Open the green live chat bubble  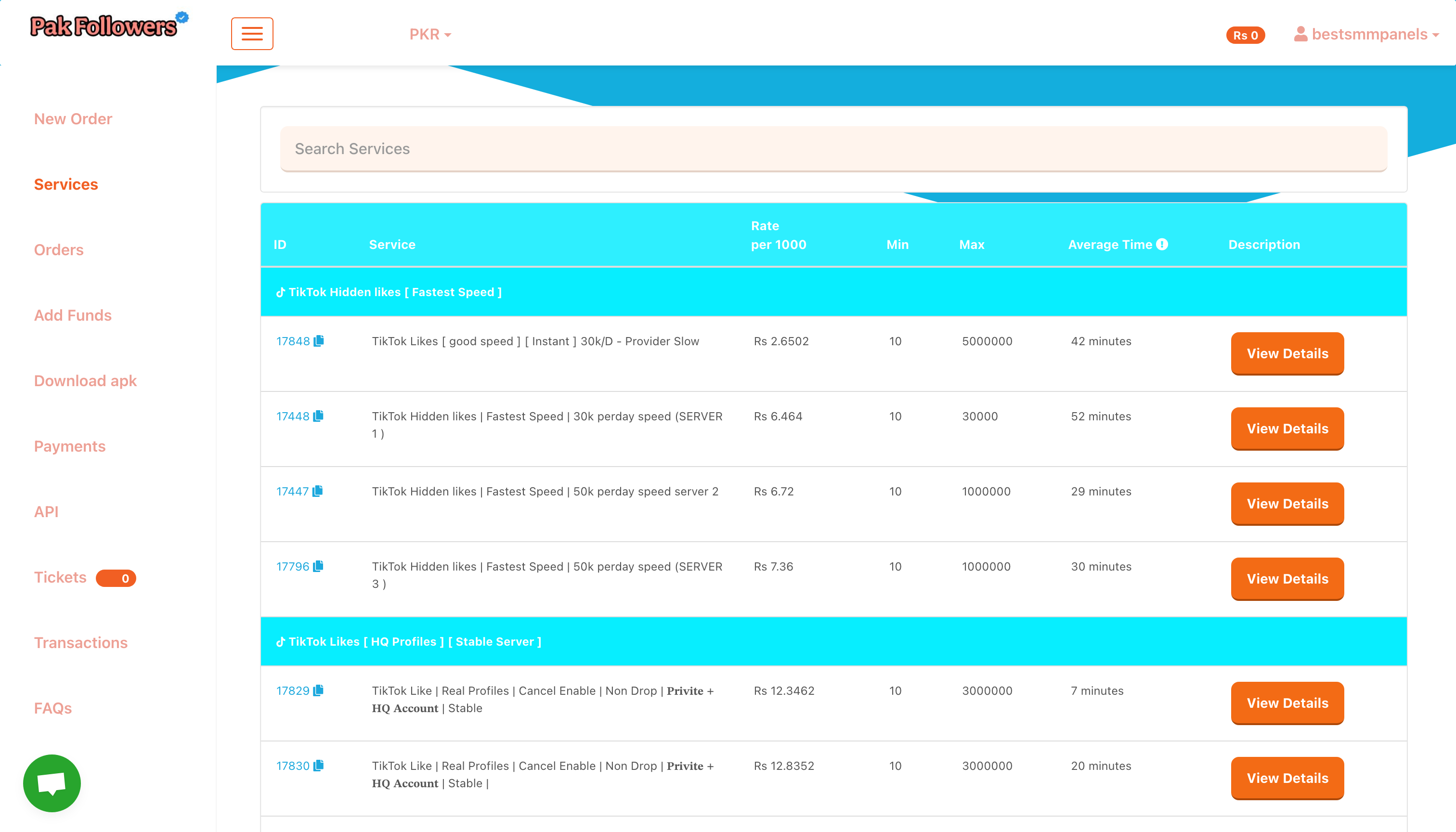tap(52, 782)
